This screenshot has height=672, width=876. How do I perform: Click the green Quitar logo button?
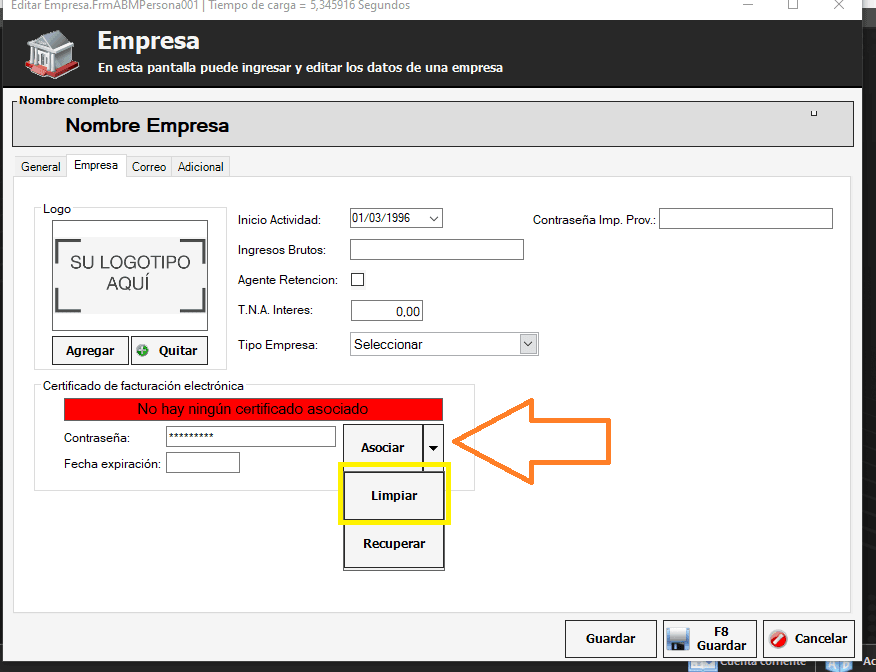click(x=169, y=351)
